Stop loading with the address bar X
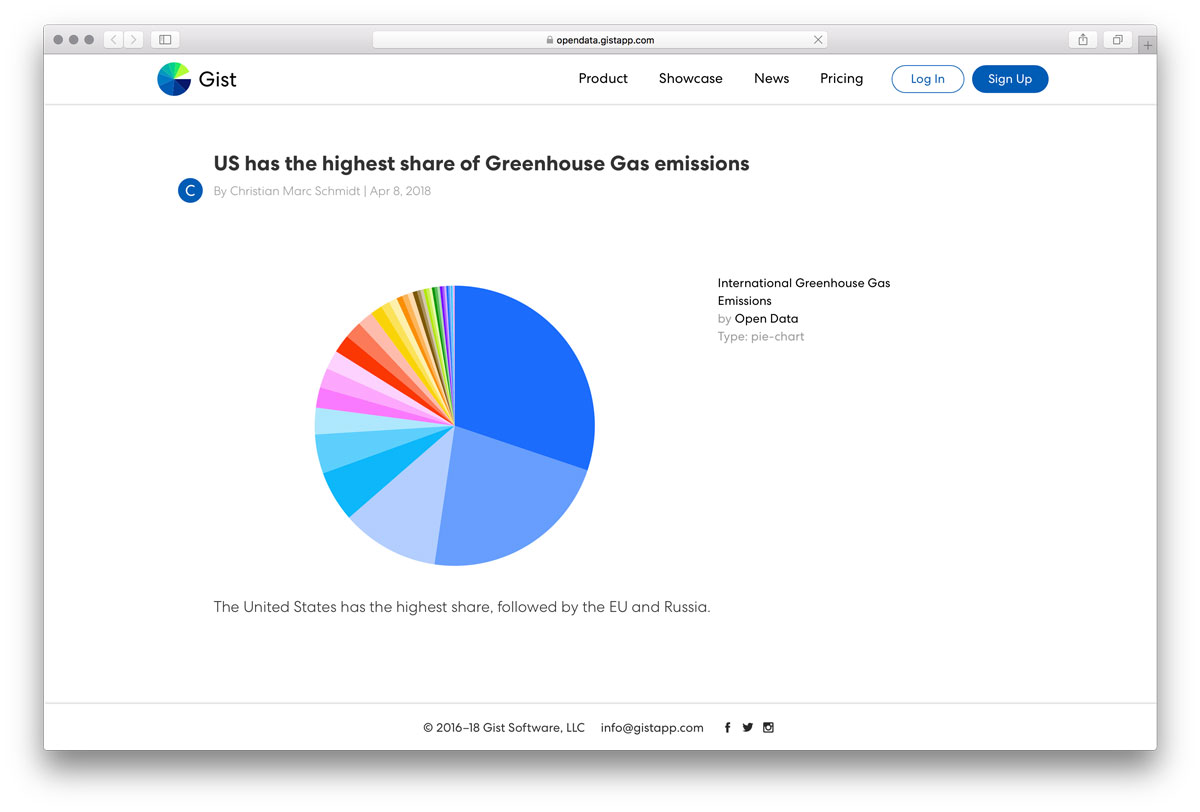This screenshot has width=1200, height=812. (818, 40)
